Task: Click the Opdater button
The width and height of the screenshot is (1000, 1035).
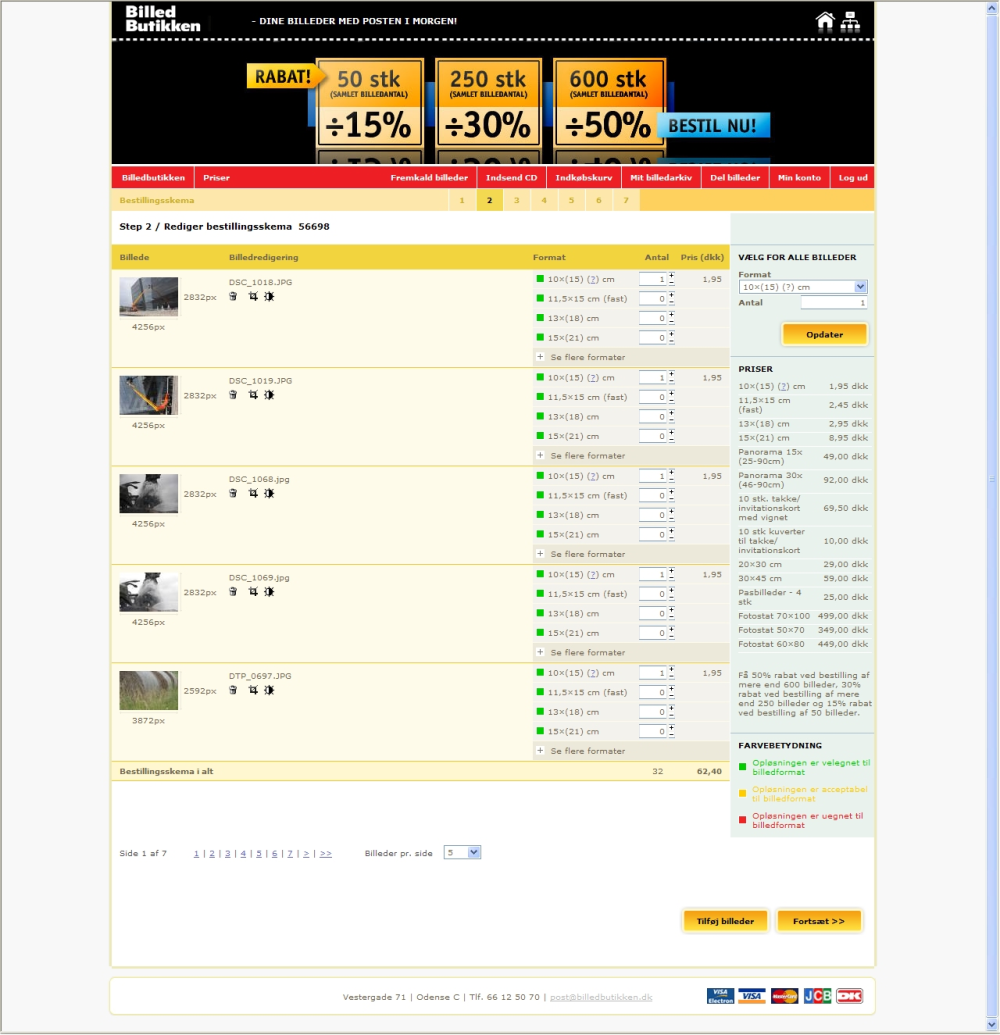Action: pos(824,335)
